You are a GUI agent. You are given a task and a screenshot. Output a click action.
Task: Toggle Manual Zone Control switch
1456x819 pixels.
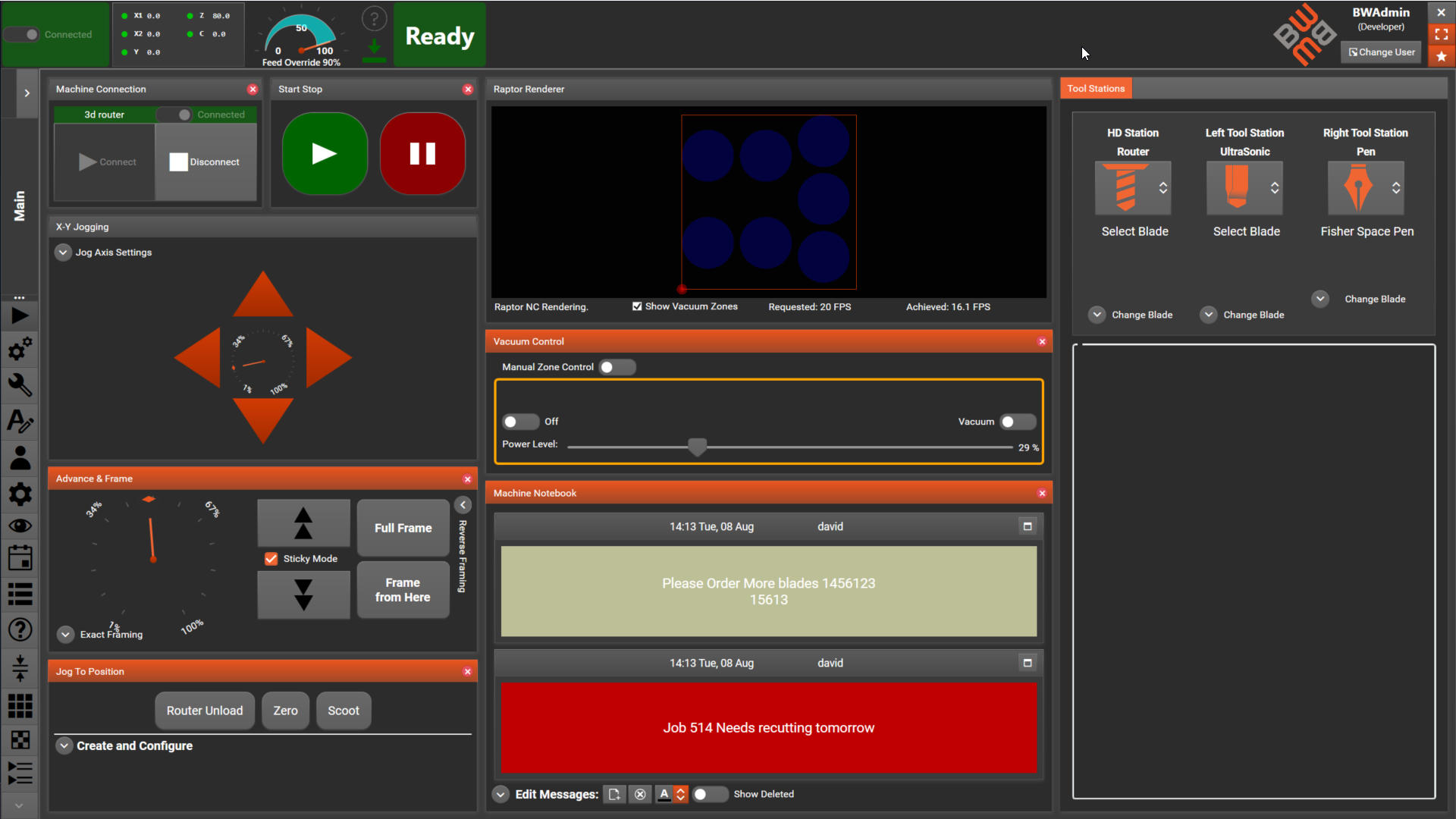click(617, 367)
